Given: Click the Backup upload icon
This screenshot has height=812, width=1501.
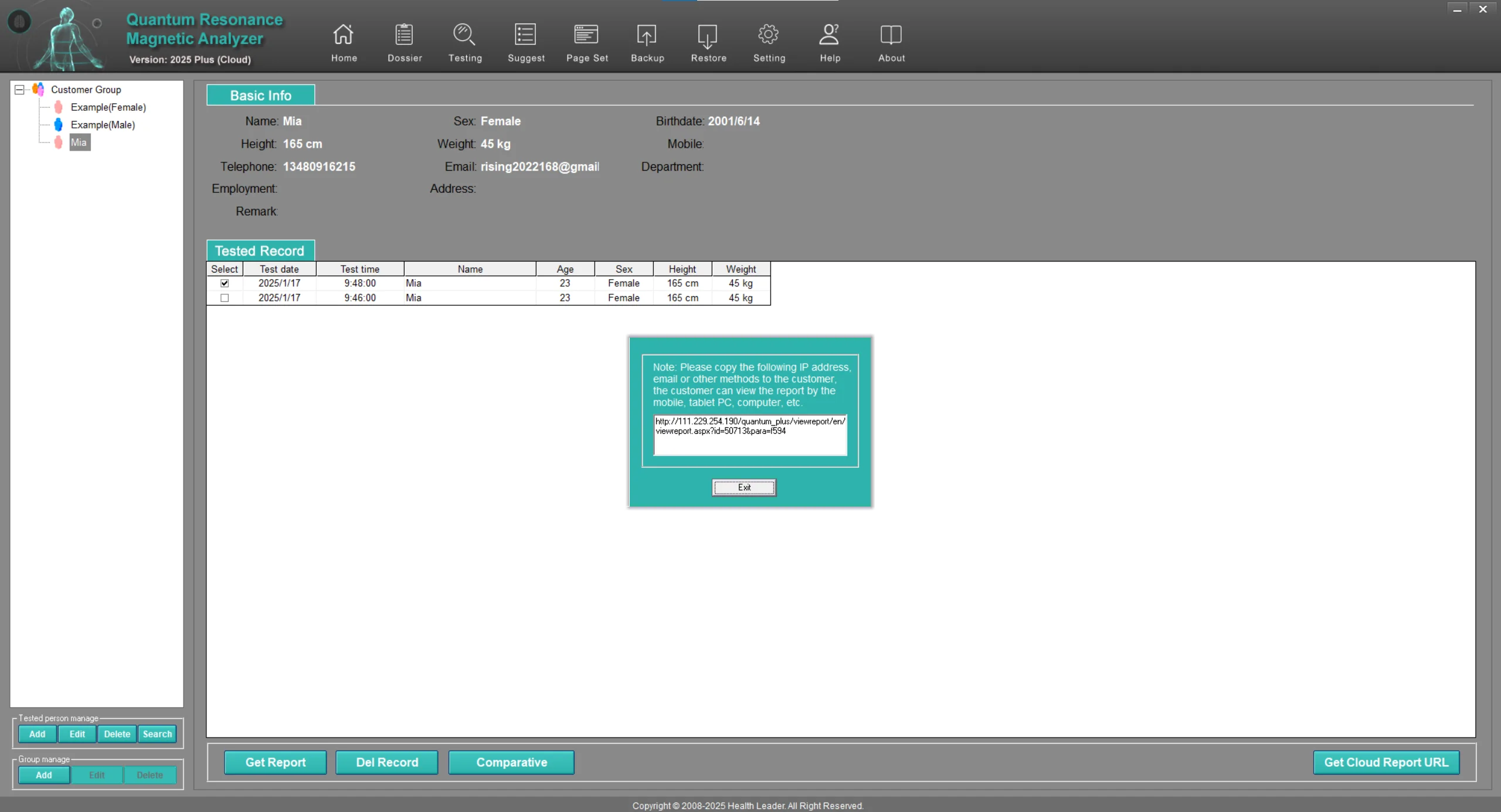Looking at the screenshot, I should (x=647, y=35).
